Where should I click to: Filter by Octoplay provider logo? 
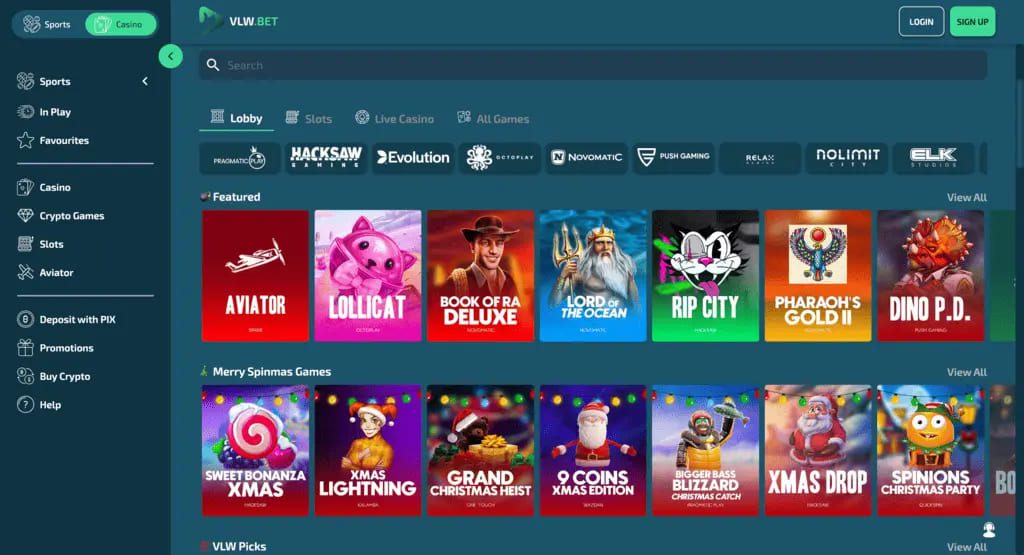[500, 158]
